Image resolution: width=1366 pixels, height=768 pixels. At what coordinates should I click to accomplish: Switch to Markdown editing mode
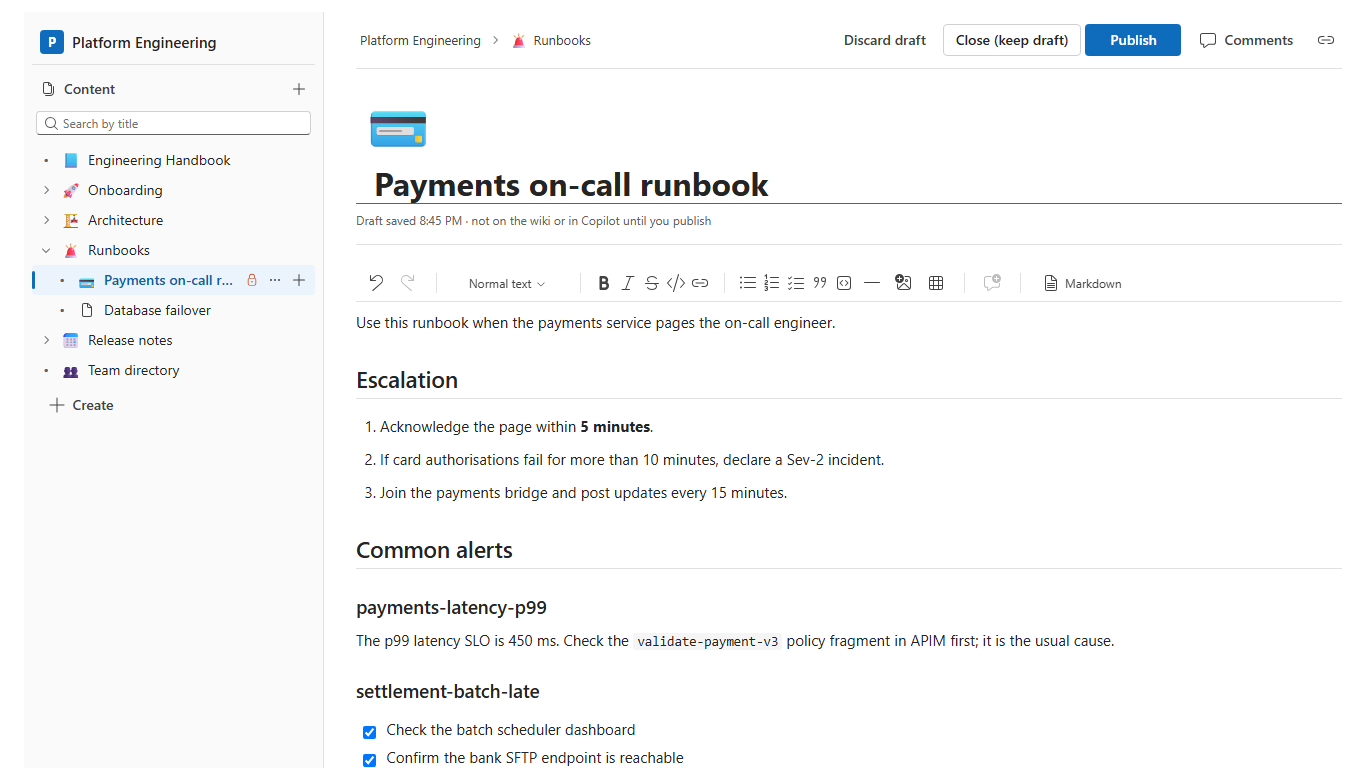pyautogui.click(x=1082, y=283)
